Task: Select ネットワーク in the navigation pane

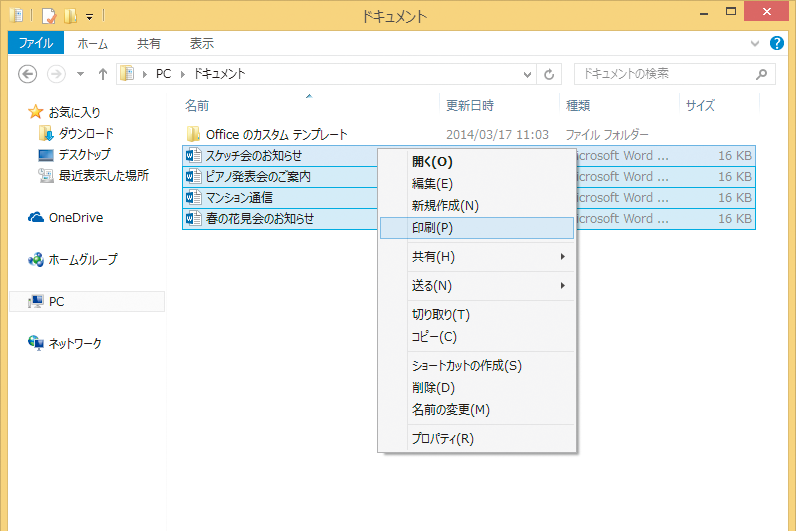Action: tap(75, 344)
